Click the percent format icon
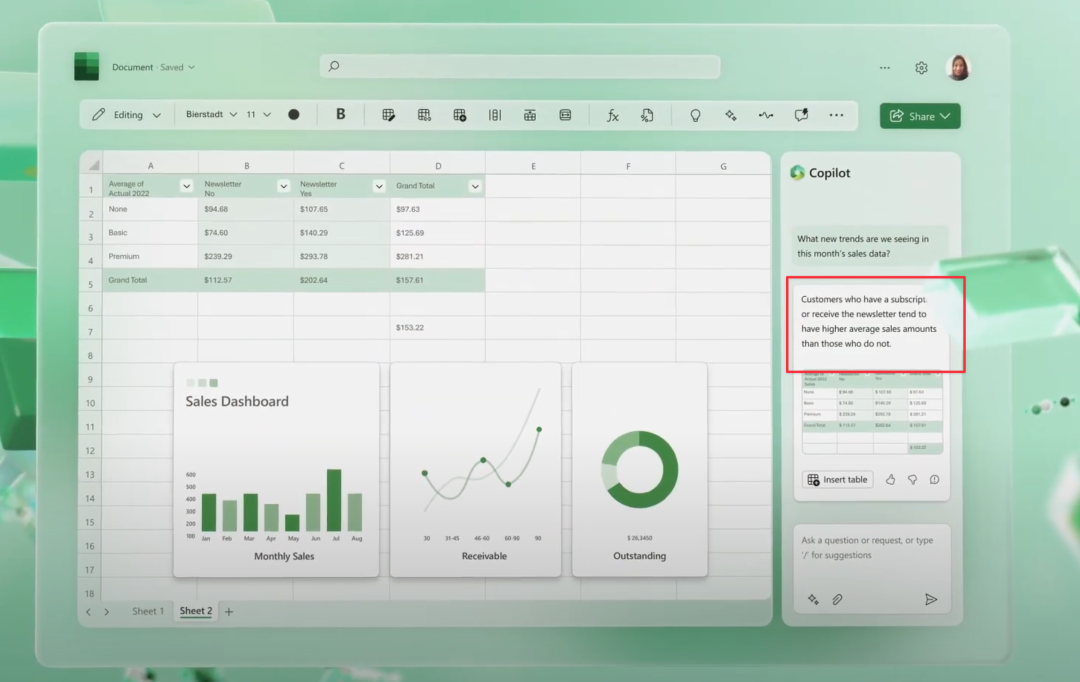1080x682 pixels. point(647,115)
